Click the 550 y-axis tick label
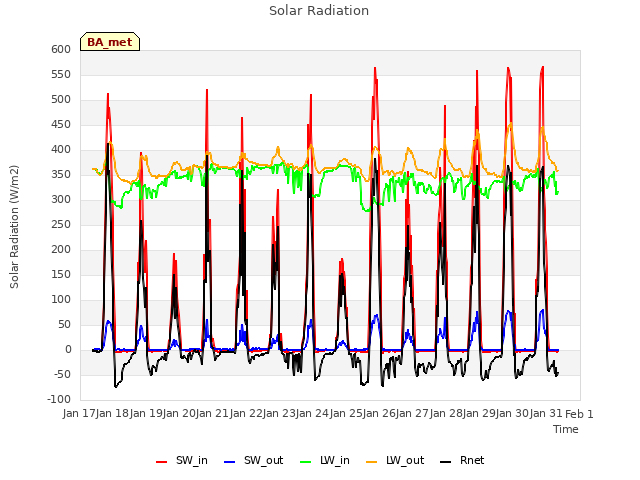Viewport: 640px width, 480px height. click(x=61, y=74)
